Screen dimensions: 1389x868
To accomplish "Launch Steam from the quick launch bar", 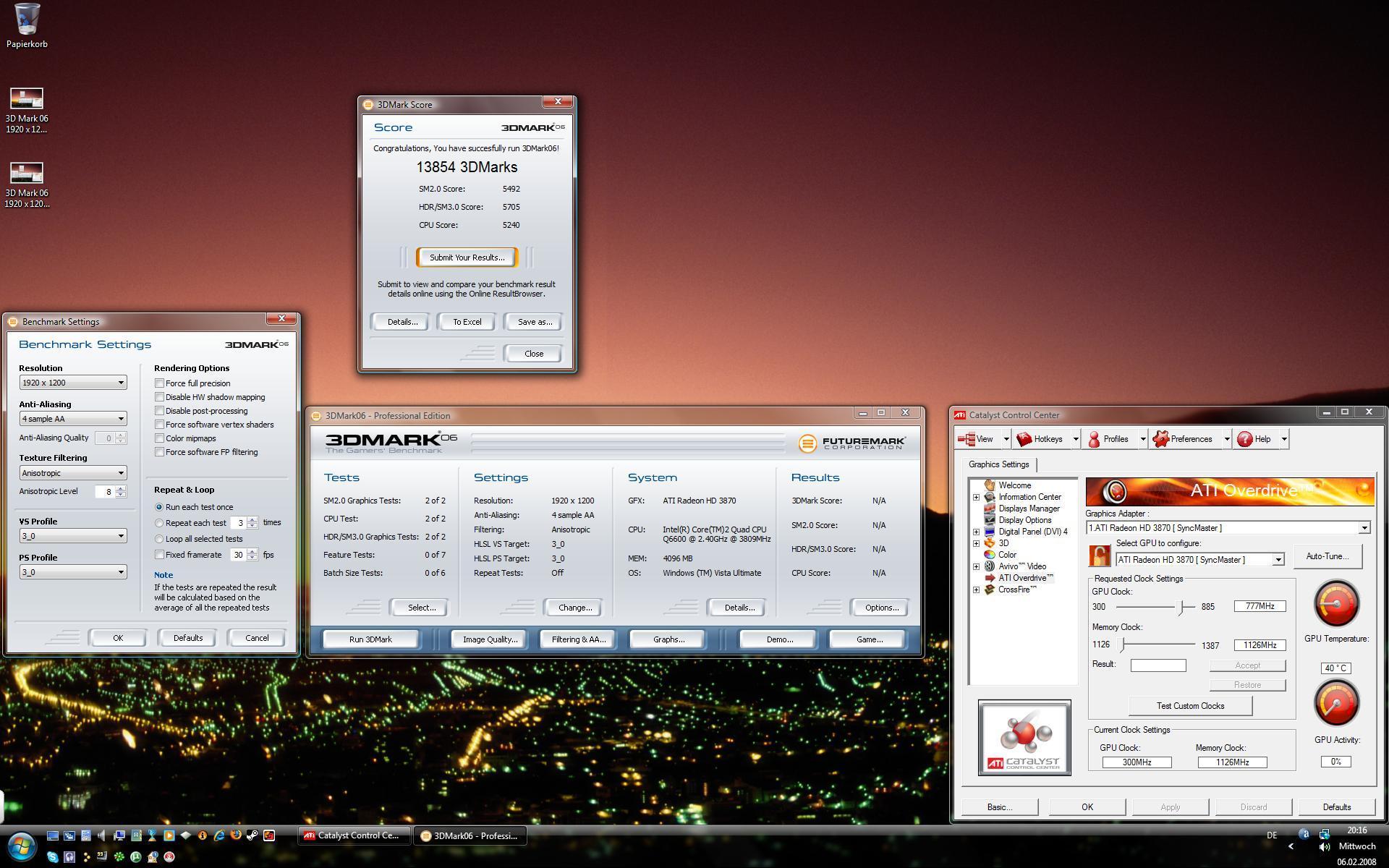I will tap(252, 835).
